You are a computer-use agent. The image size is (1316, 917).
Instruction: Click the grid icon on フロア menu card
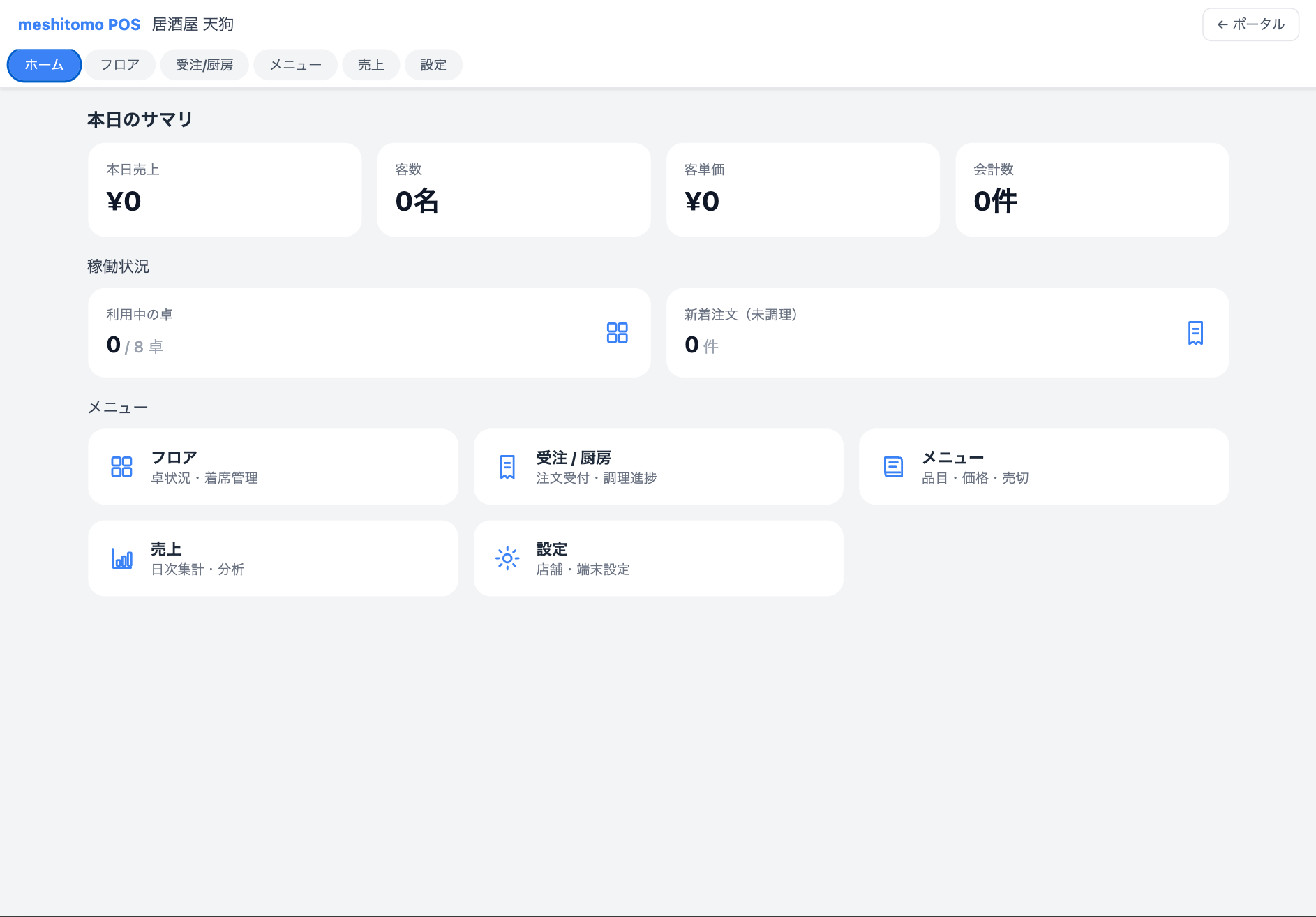tap(121, 467)
